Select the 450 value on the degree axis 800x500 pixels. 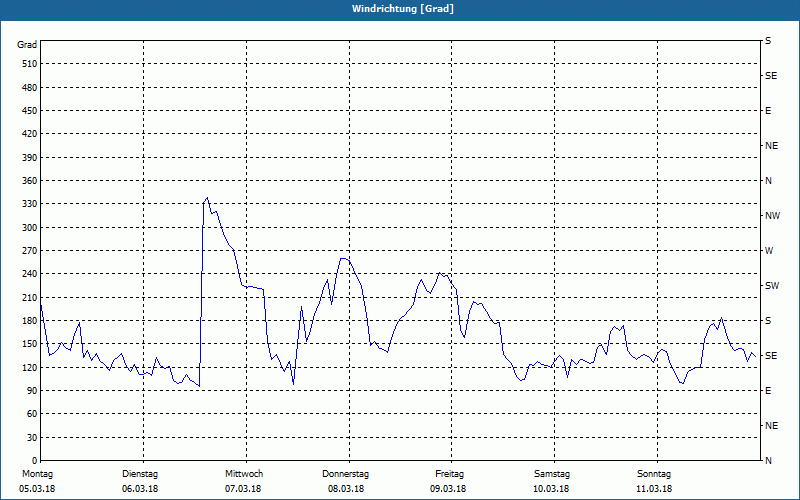(30, 111)
